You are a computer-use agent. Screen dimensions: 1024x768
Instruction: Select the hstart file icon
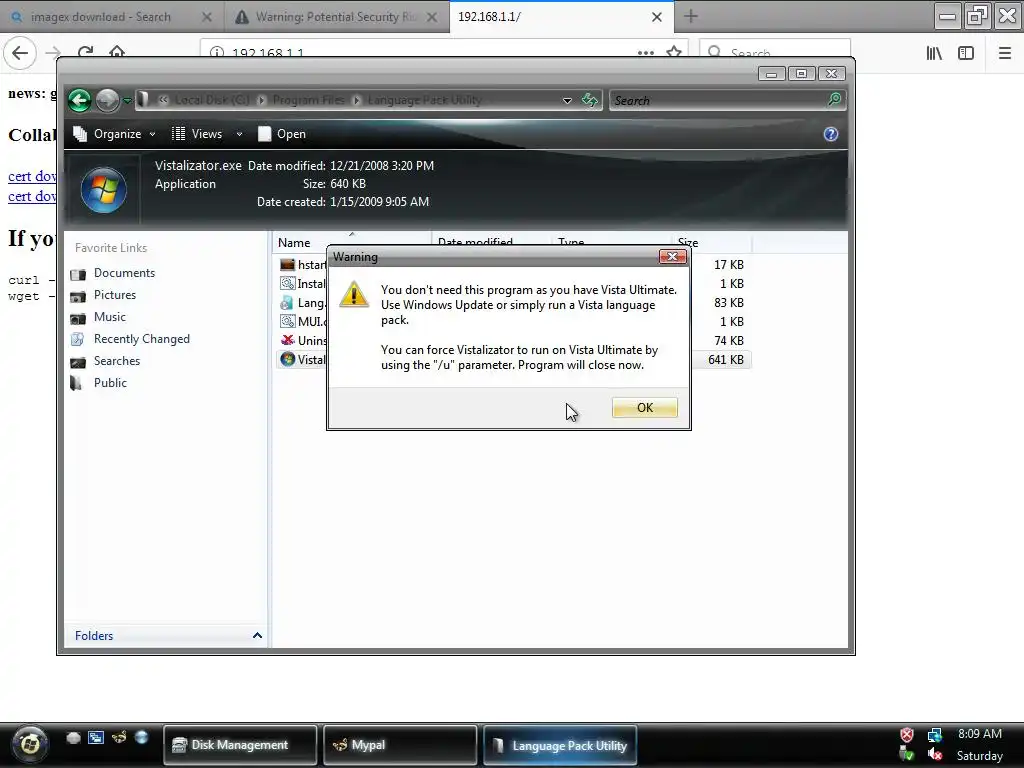[x=287, y=264]
